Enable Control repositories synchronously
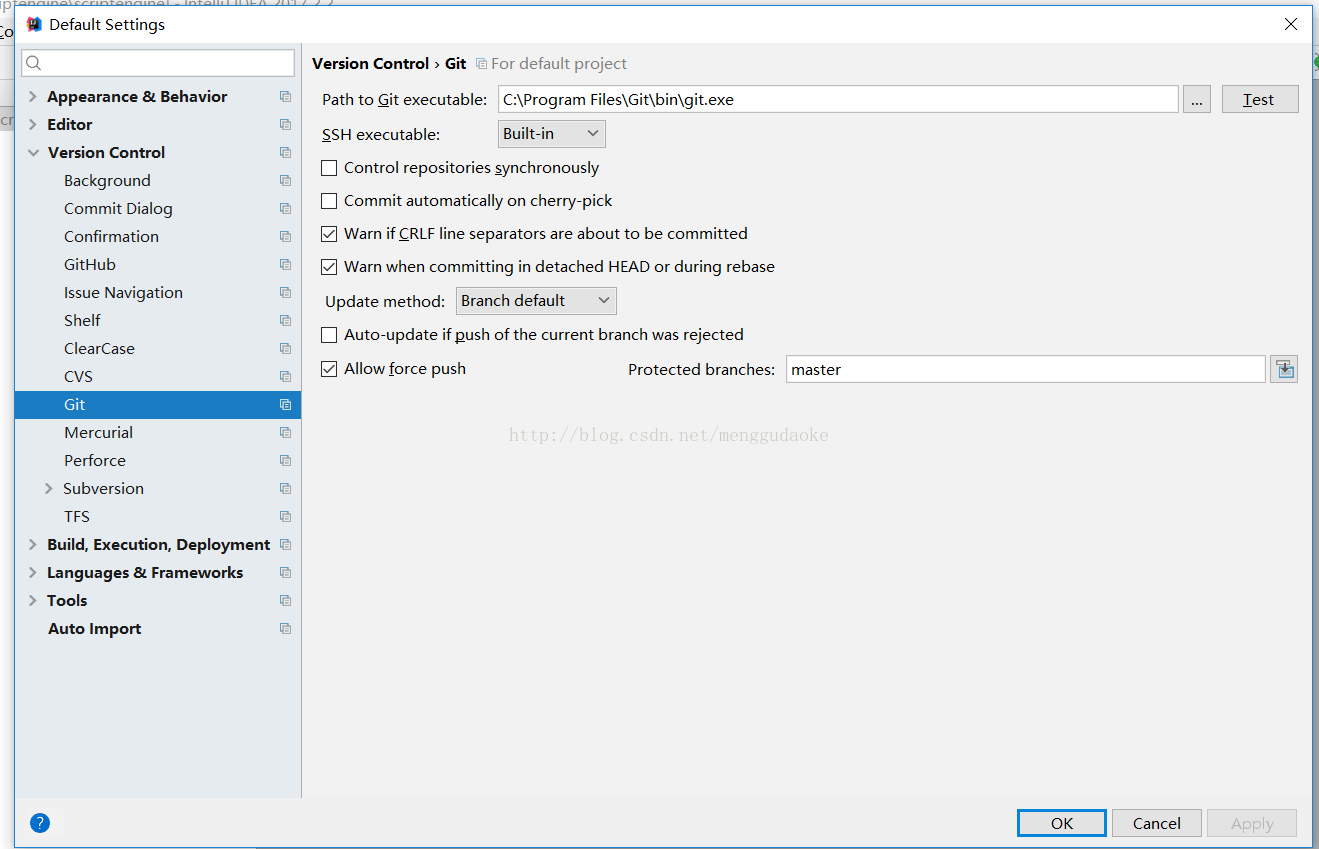1319x849 pixels. point(329,168)
